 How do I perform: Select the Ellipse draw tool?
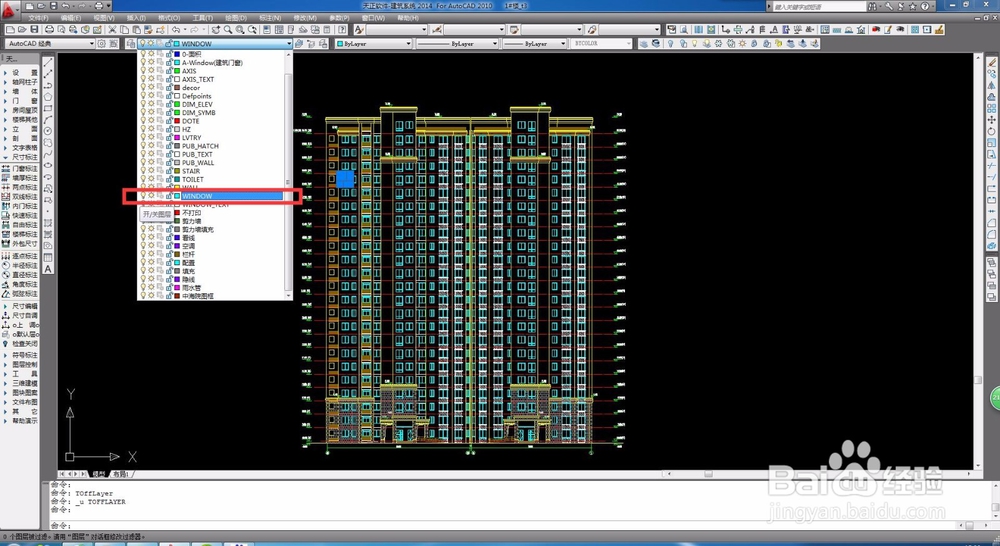pyautogui.click(x=48, y=166)
